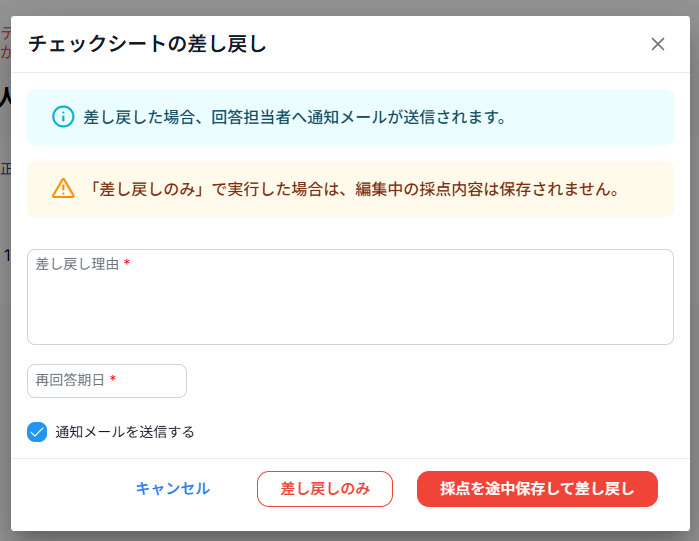This screenshot has width=699, height=541.
Task: Close the チェックシートの差し戻し dialog with X
Action: 657,44
